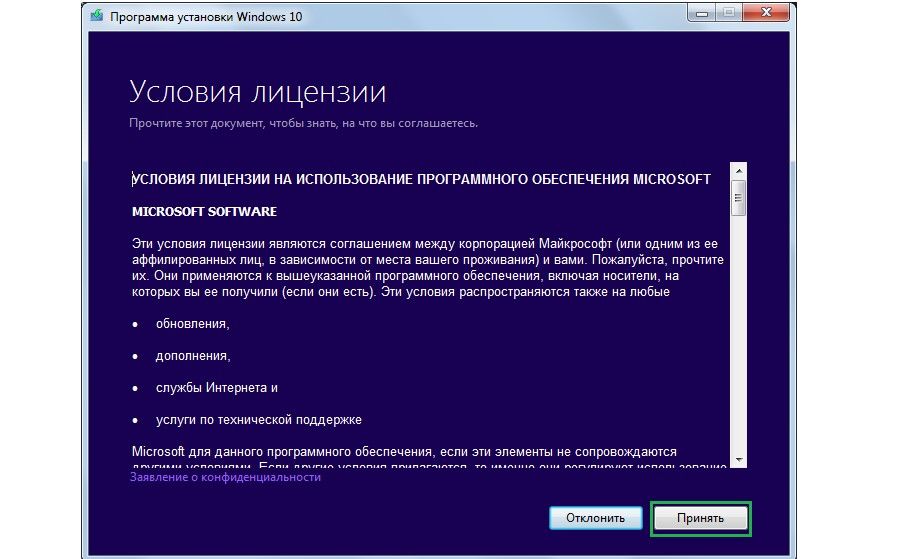Click the MICROSOFT SOFTWARE subheading
The height and width of the screenshot is (559, 905).
click(x=204, y=212)
